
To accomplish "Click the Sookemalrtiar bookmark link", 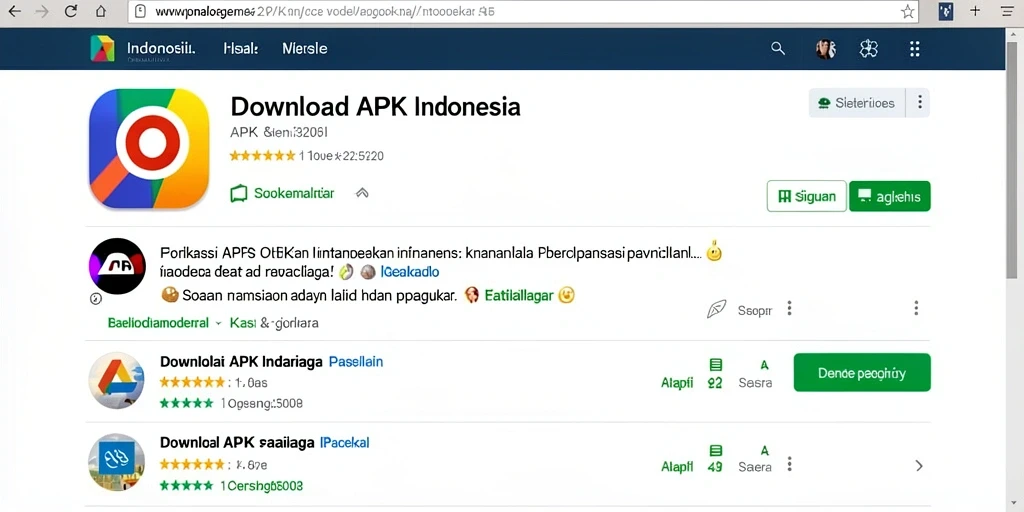I will point(282,193).
